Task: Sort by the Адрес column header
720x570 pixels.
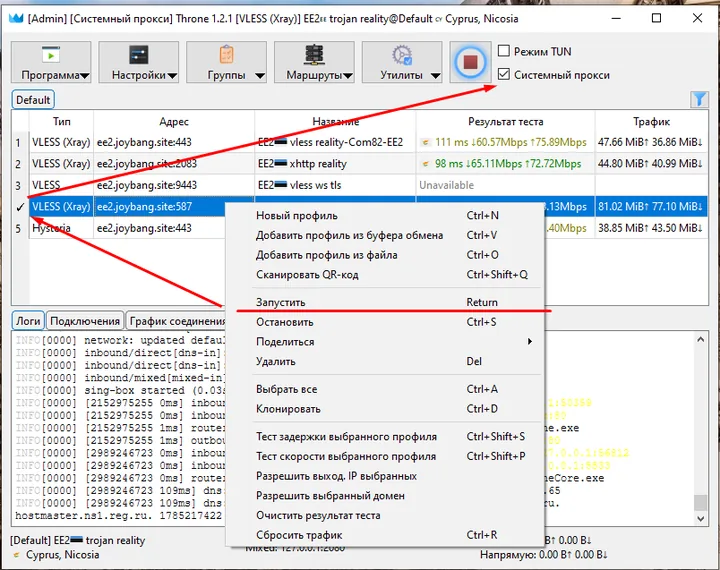Action: [174, 121]
